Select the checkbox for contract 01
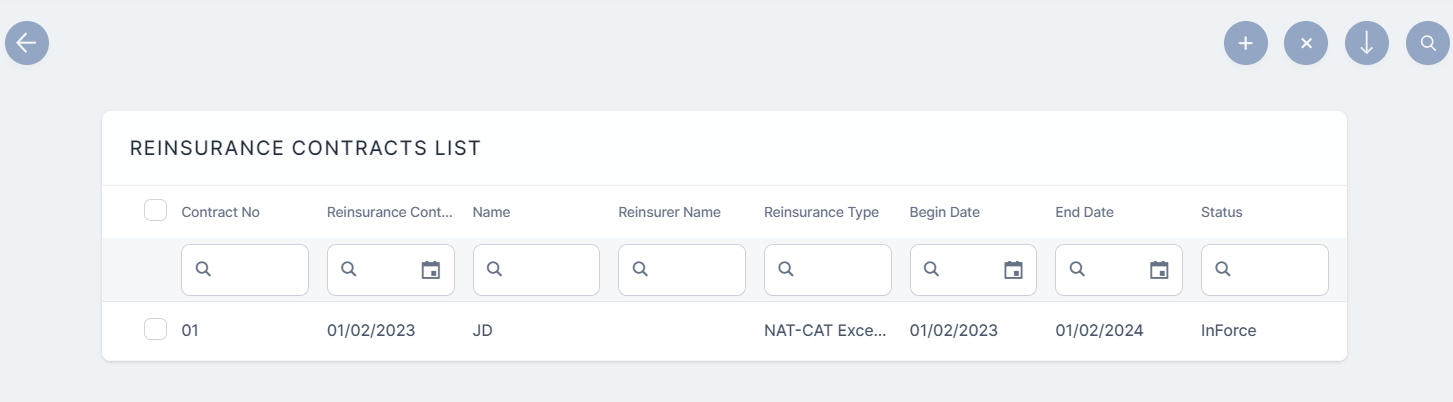 (155, 329)
